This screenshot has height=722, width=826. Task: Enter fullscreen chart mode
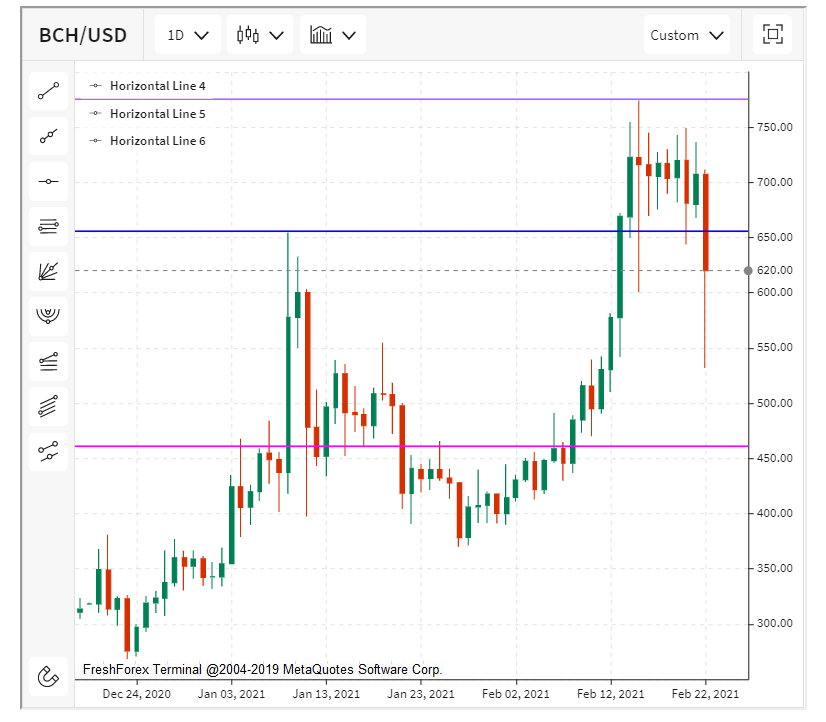(x=773, y=35)
